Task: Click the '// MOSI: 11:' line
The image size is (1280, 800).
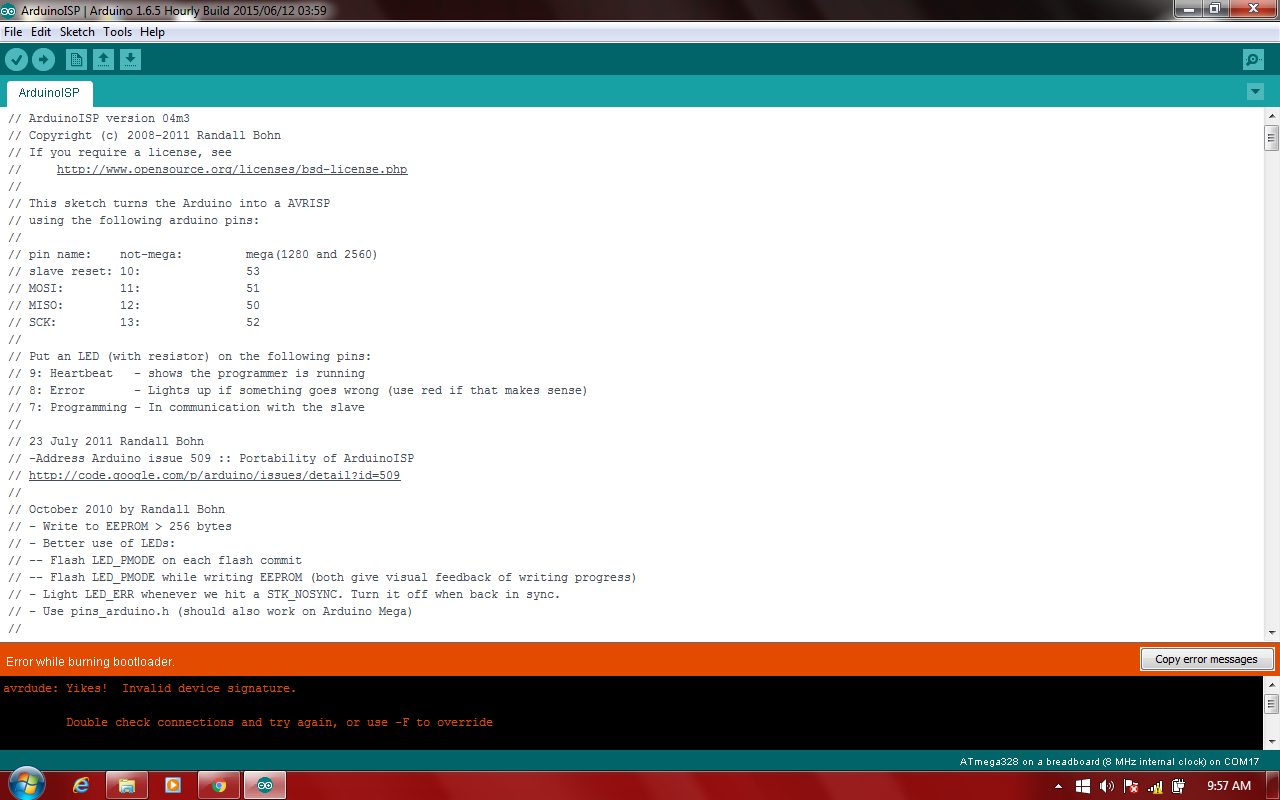Action: (134, 288)
